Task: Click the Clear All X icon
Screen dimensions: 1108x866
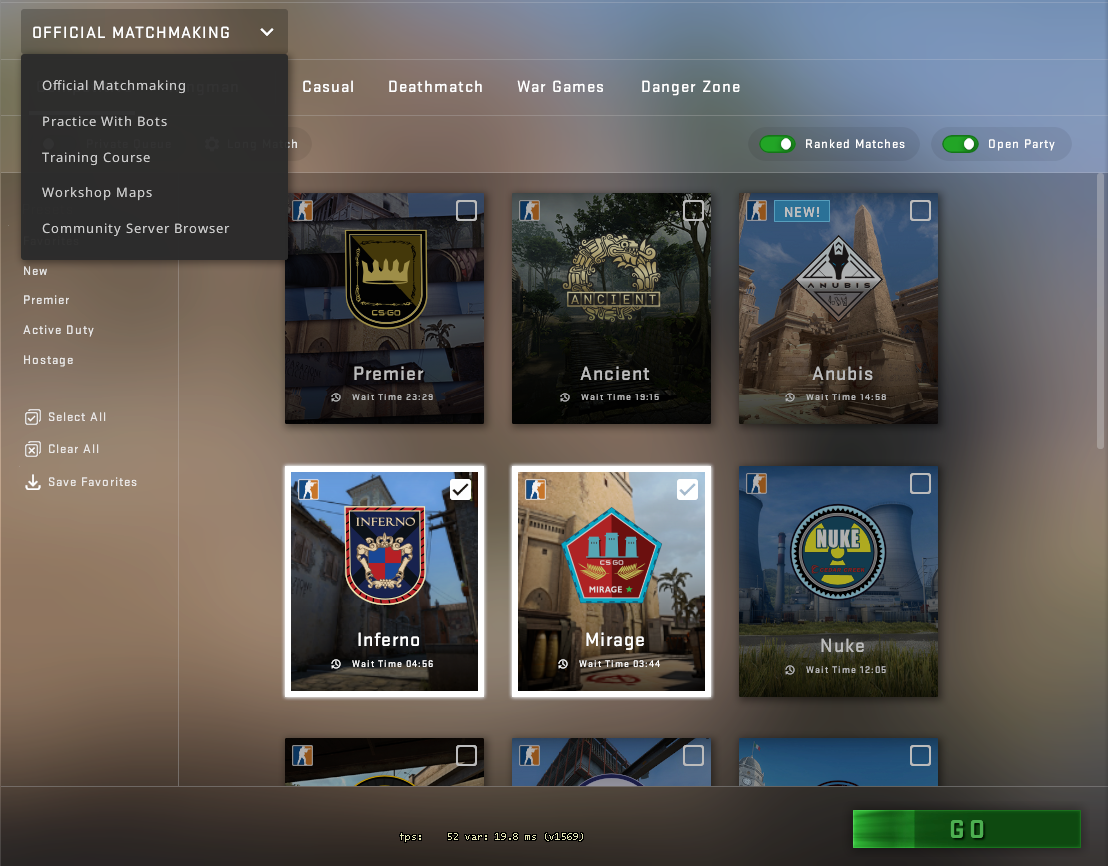Action: coord(33,449)
